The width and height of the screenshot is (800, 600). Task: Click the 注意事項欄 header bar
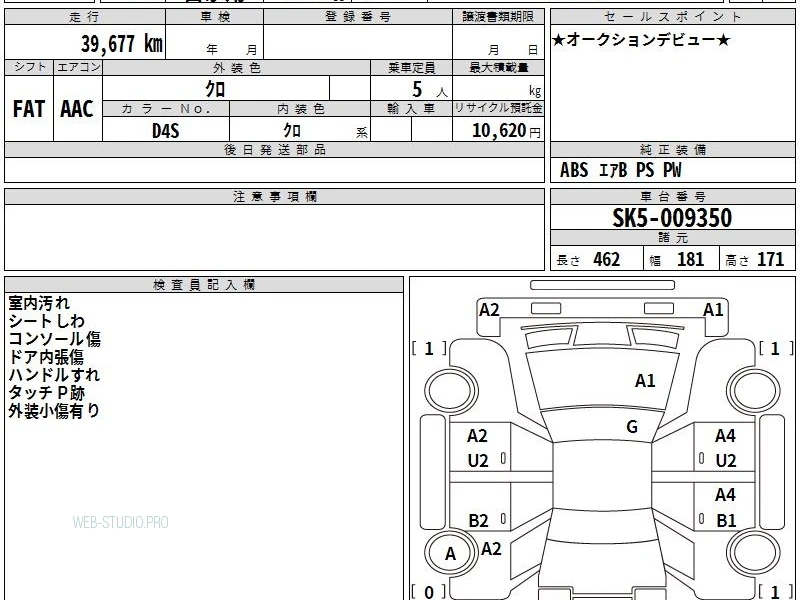click(274, 197)
